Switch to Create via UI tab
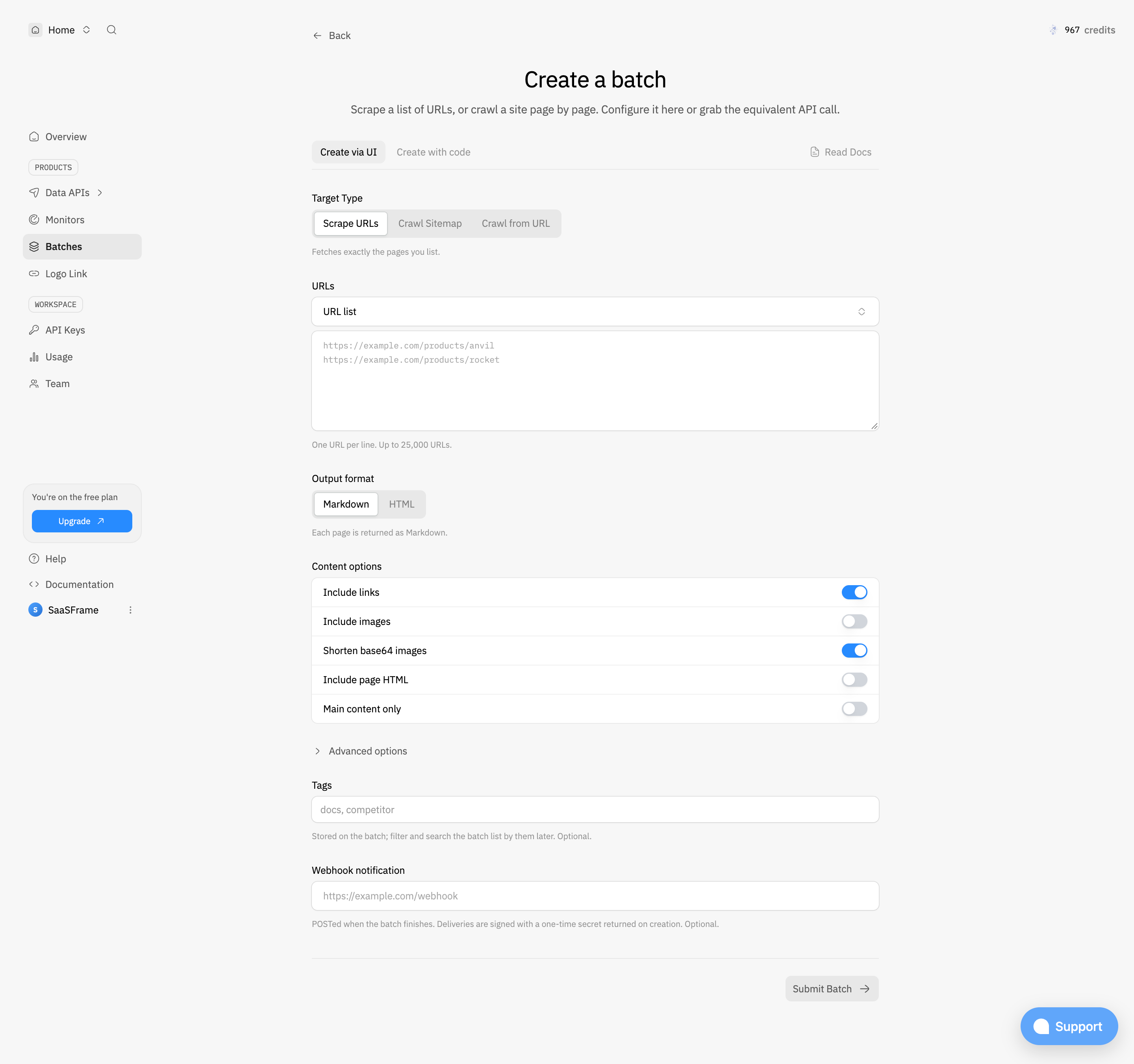The width and height of the screenshot is (1134, 1064). 348,152
